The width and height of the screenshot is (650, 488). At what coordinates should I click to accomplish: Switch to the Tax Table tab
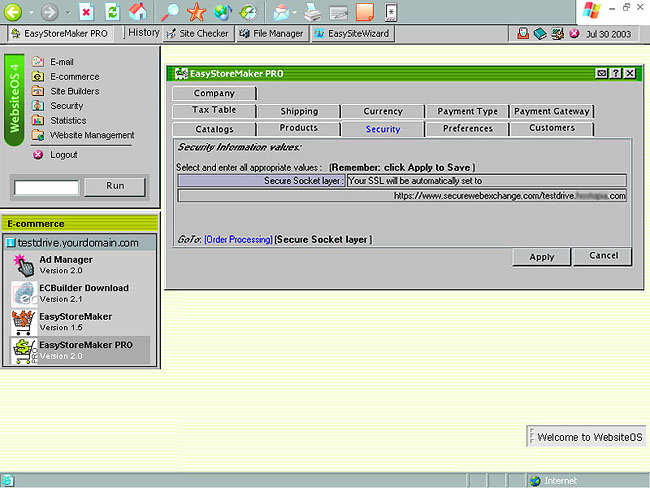[x=214, y=111]
